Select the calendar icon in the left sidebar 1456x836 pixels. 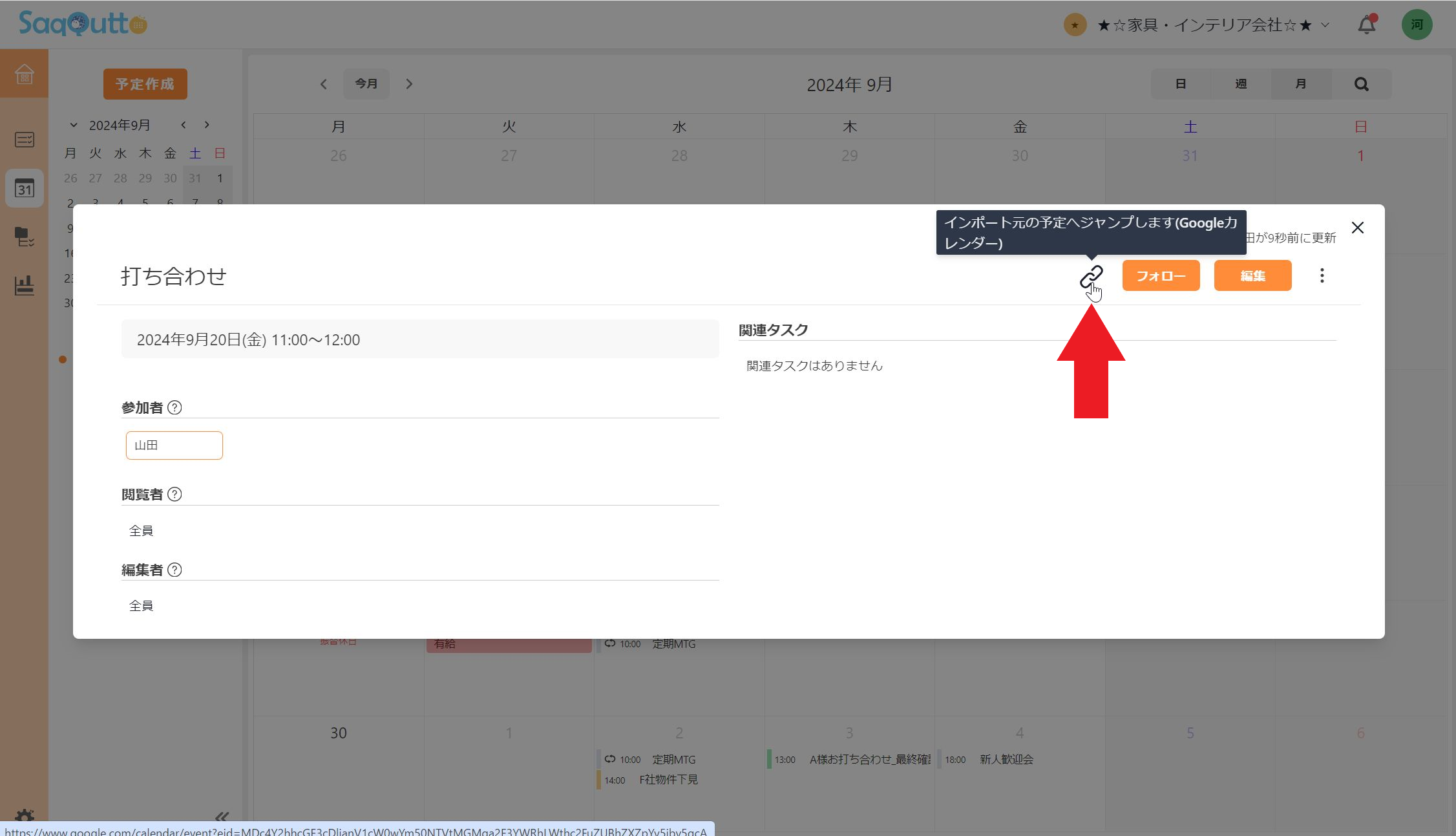click(x=24, y=188)
